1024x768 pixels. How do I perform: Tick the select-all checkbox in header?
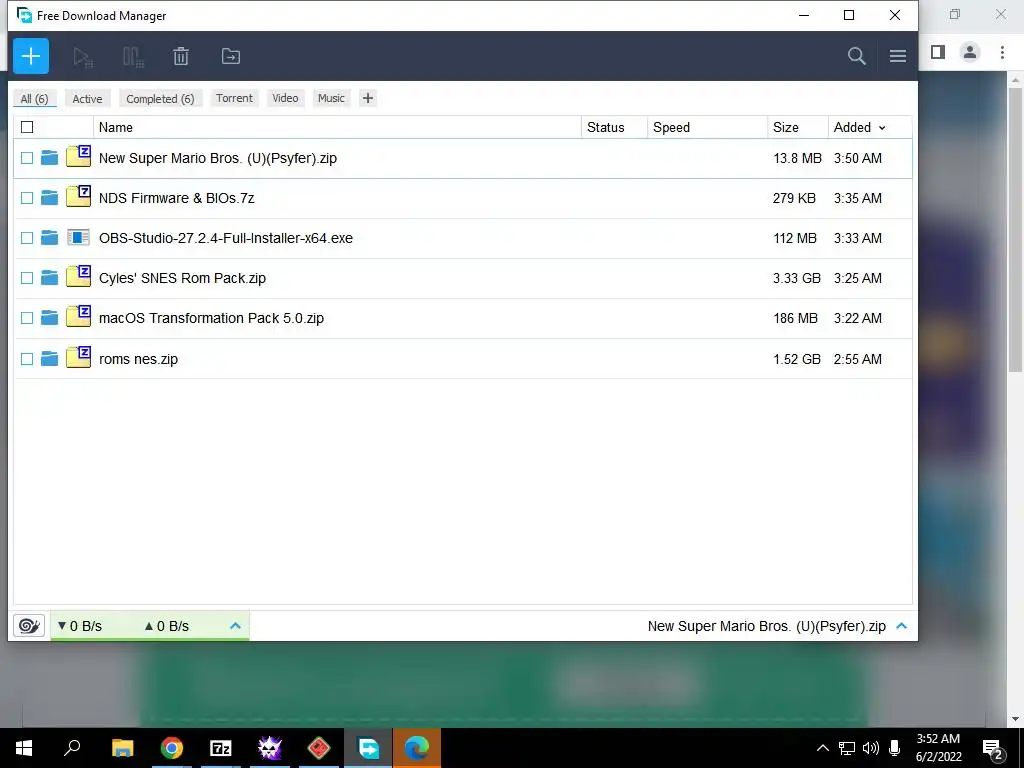(27, 127)
